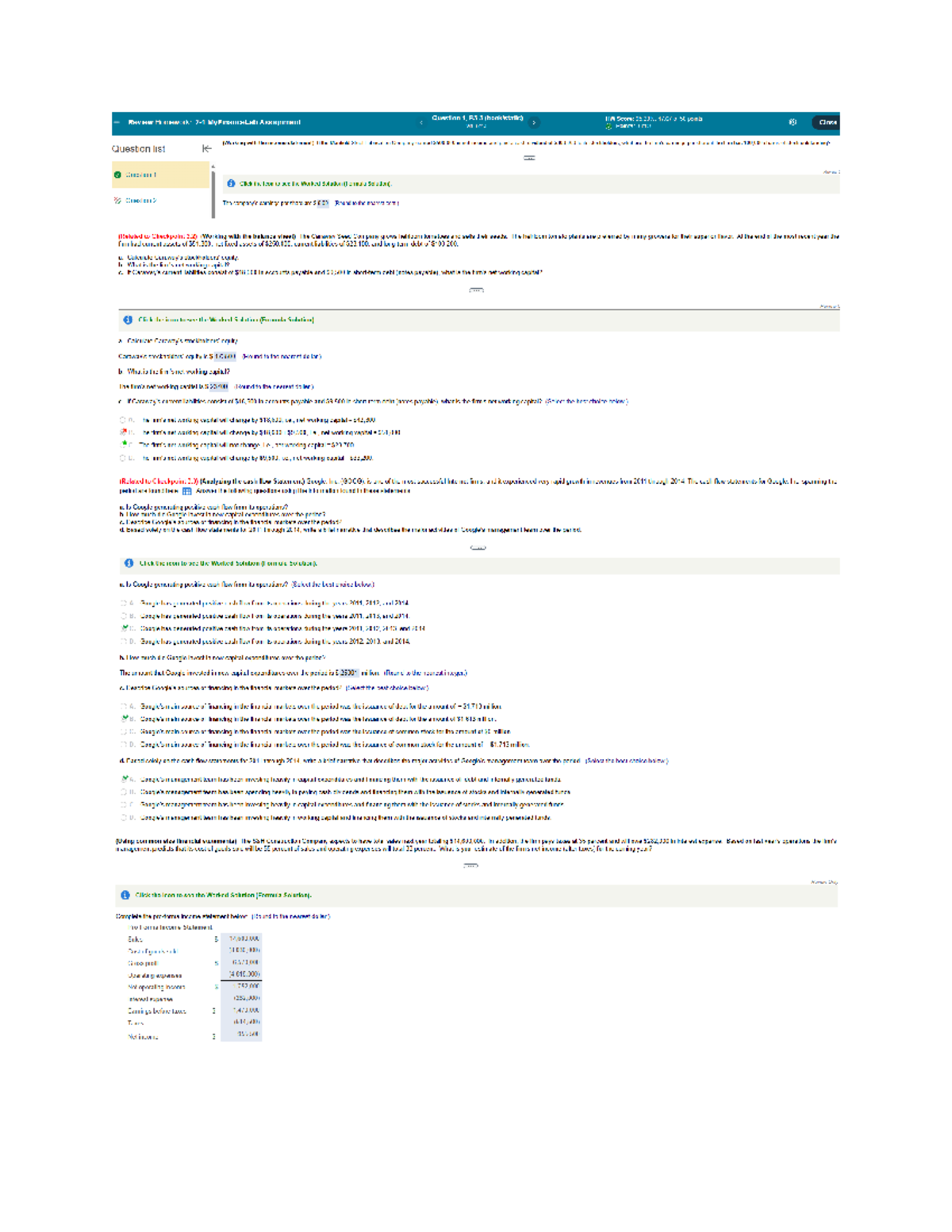
Task: Expand the pro forma question text divider
Action: (x=471, y=865)
